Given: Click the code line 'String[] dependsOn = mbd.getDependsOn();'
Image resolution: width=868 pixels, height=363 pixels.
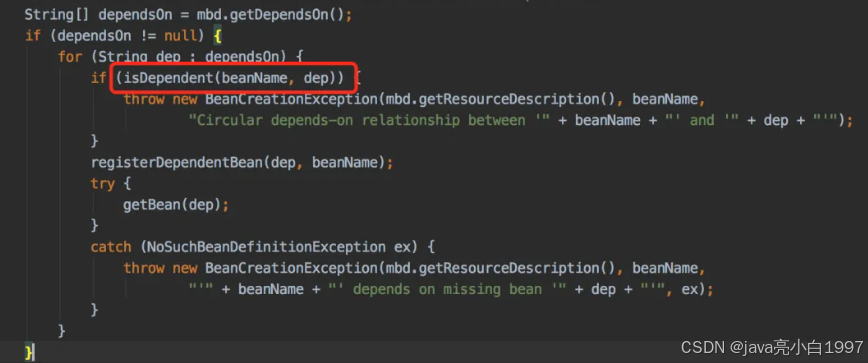Looking at the screenshot, I should click(188, 15).
